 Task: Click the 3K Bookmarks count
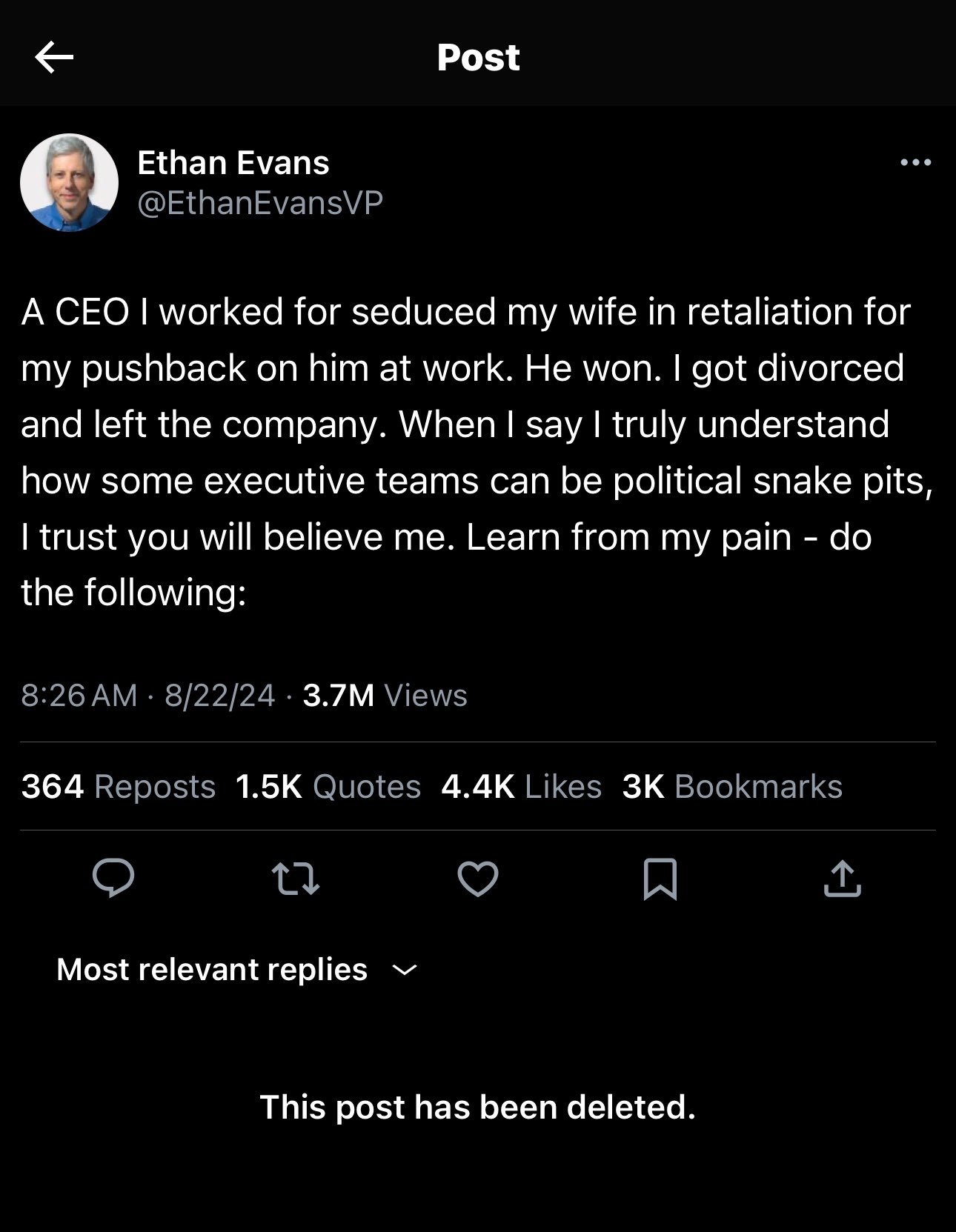[x=732, y=787]
